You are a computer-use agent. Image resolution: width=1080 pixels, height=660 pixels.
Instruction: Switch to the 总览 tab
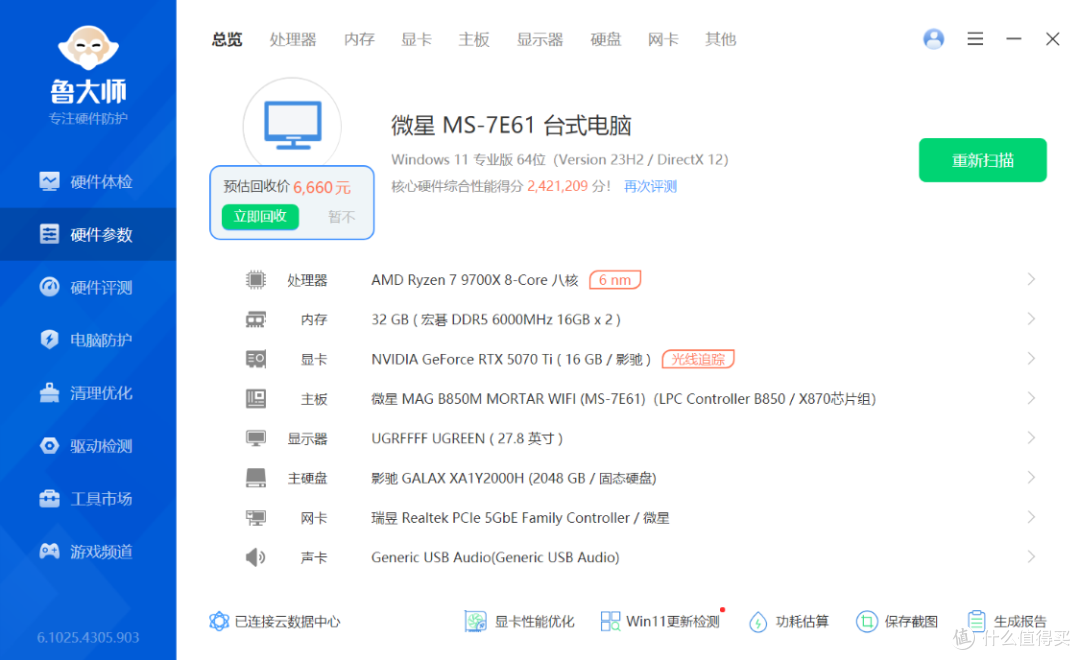[x=227, y=39]
